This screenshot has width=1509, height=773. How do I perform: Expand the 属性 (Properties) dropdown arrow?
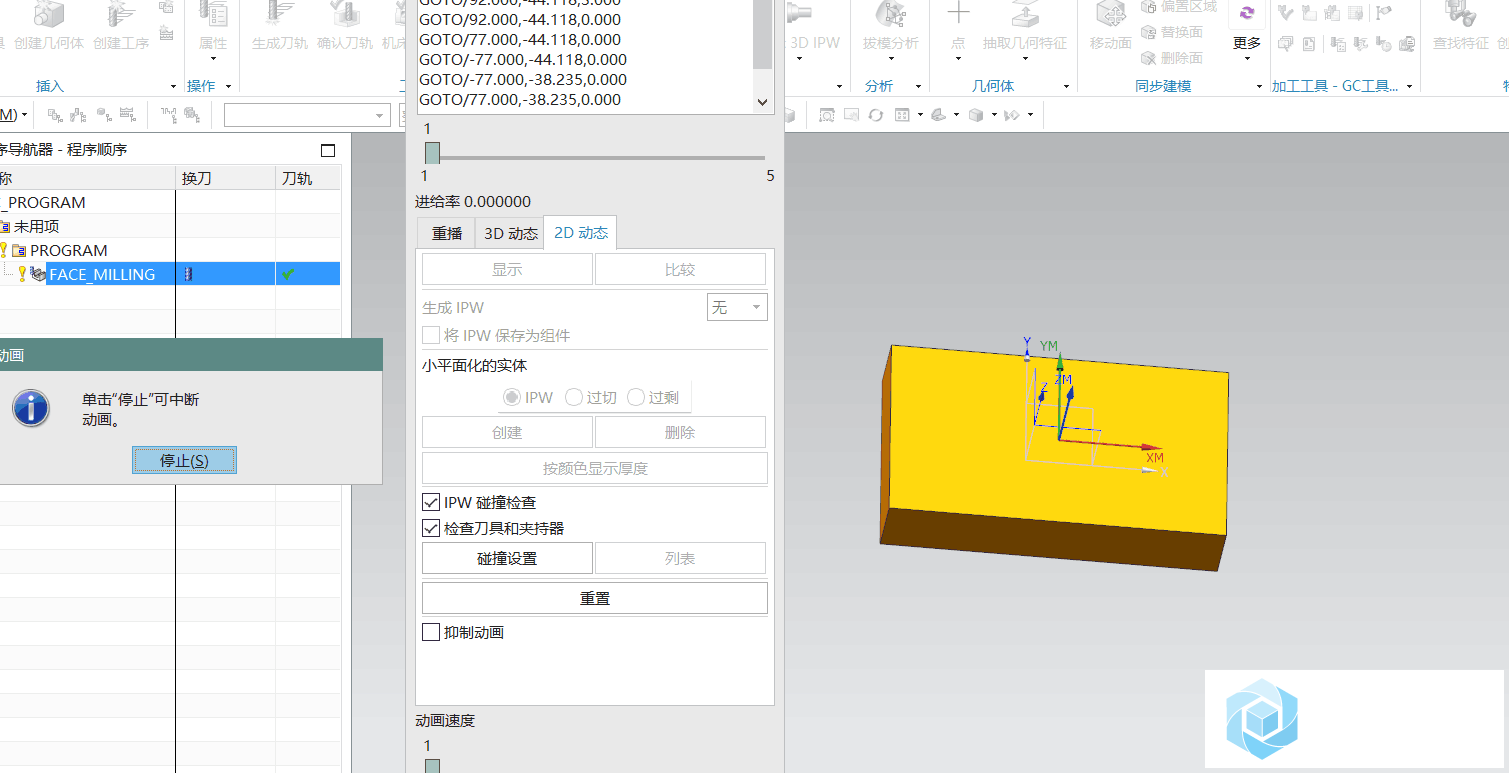(213, 60)
